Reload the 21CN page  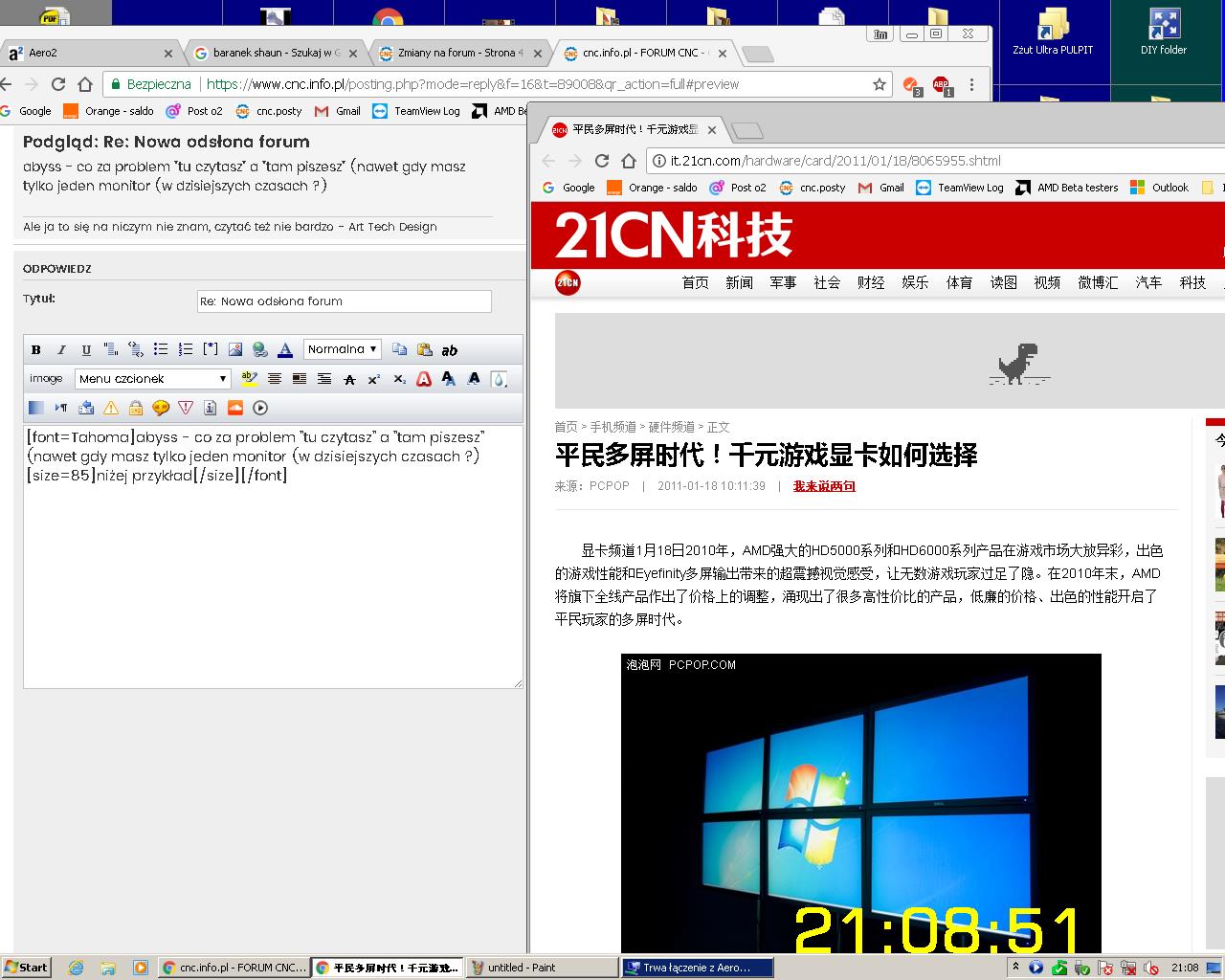[602, 161]
